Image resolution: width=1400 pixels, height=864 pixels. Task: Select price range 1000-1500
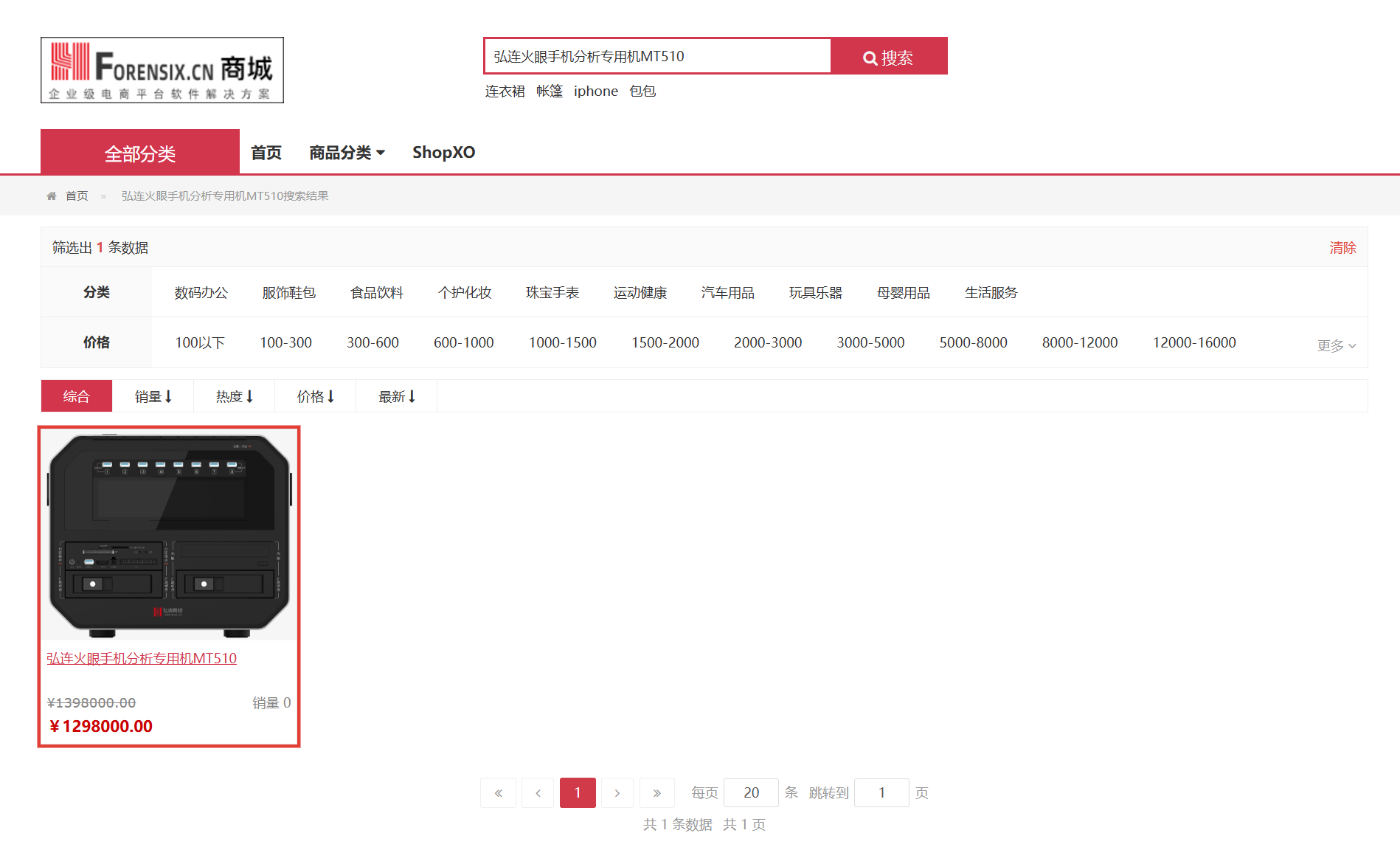563,343
